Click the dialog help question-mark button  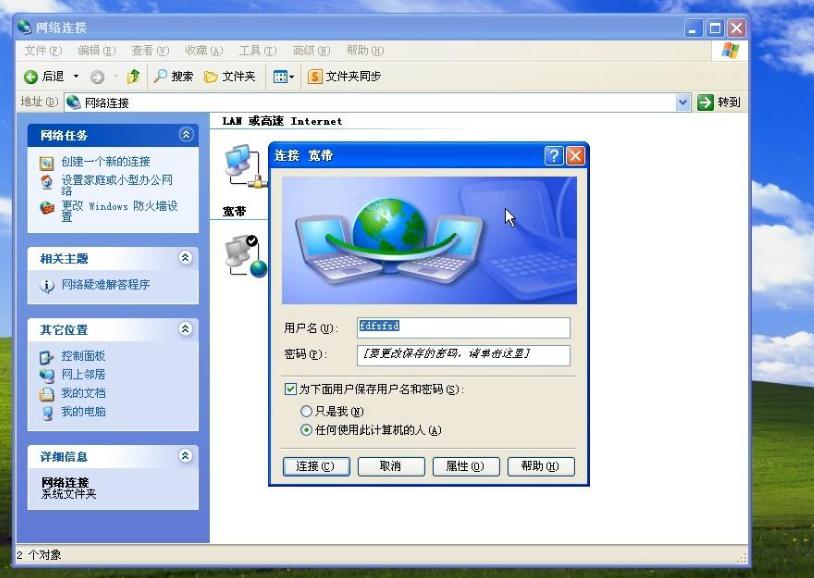click(x=554, y=155)
